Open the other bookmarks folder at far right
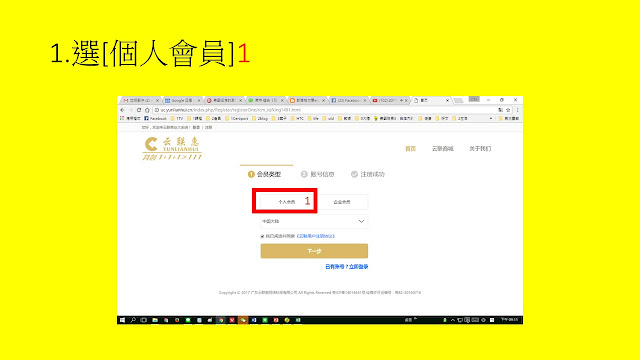 pos(509,118)
